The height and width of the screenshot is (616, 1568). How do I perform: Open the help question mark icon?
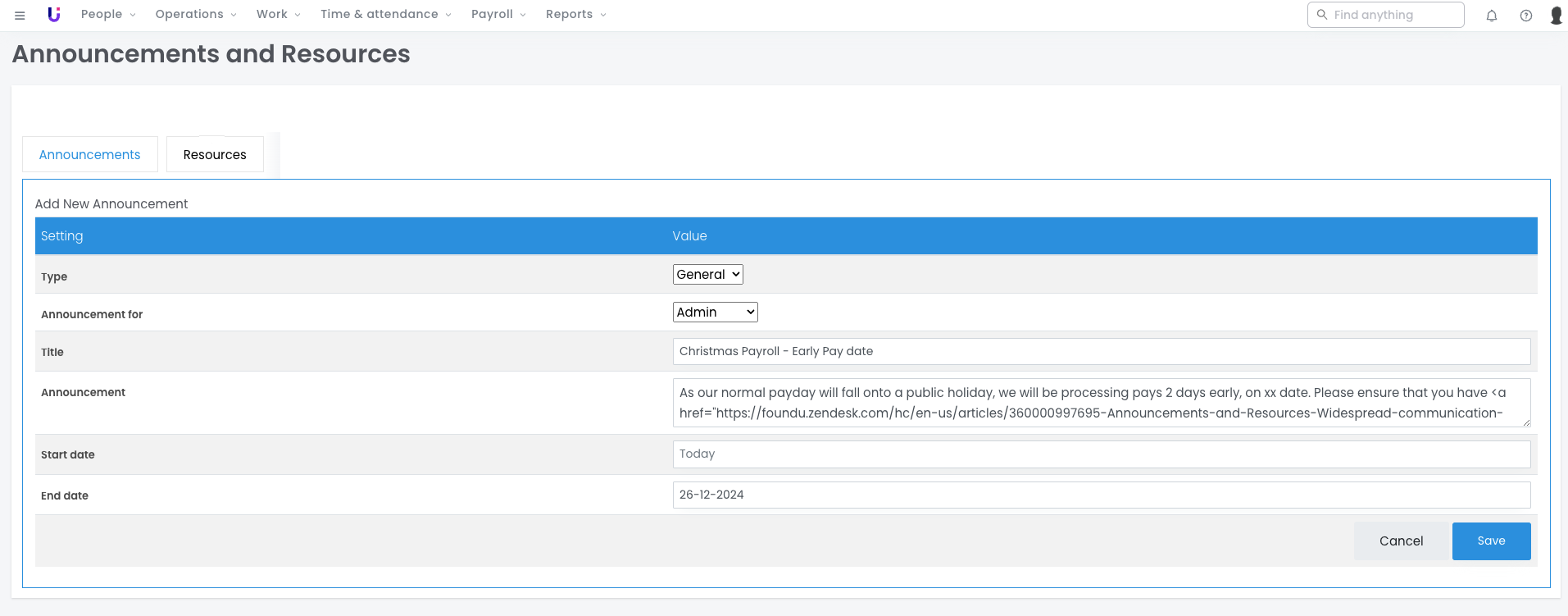pyautogui.click(x=1526, y=16)
